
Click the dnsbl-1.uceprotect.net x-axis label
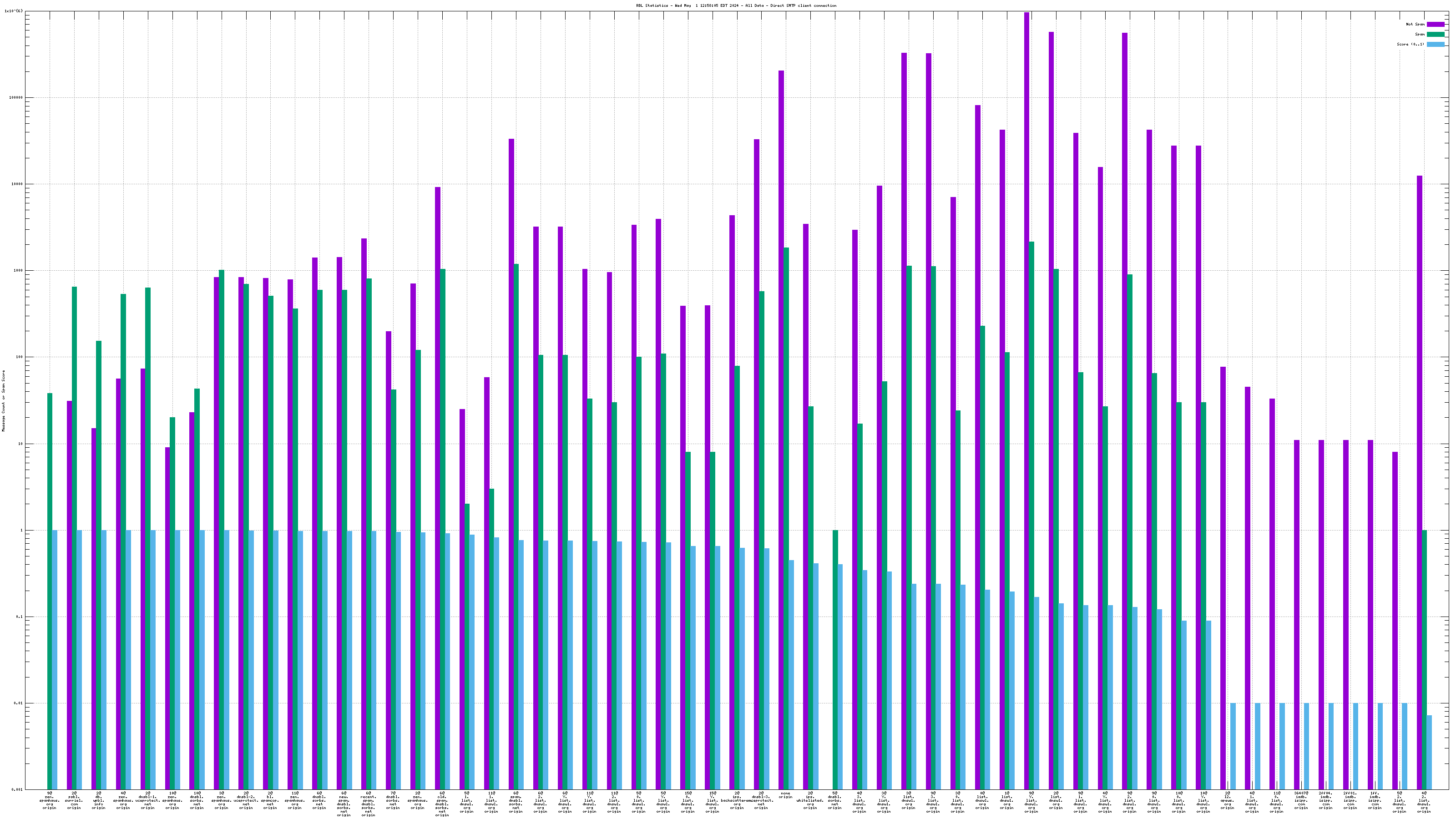pos(147,800)
